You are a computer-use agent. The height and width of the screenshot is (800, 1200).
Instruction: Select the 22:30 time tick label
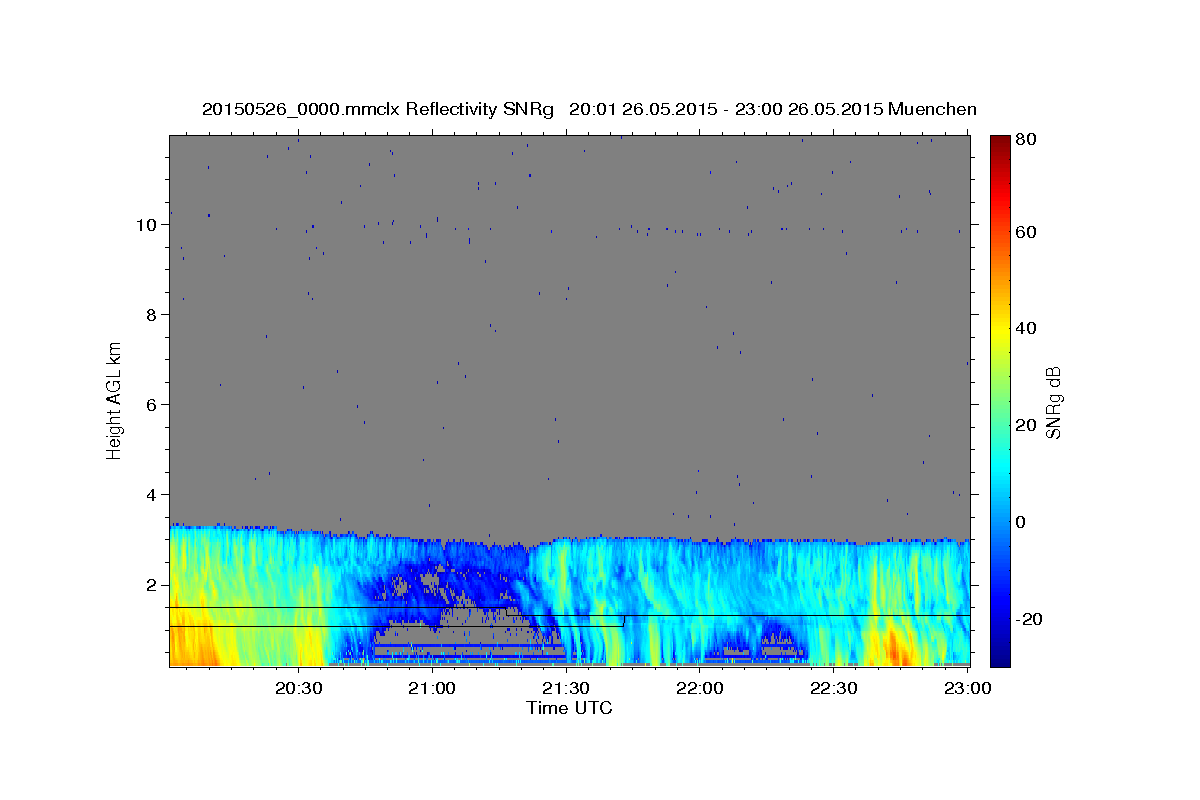point(833,688)
